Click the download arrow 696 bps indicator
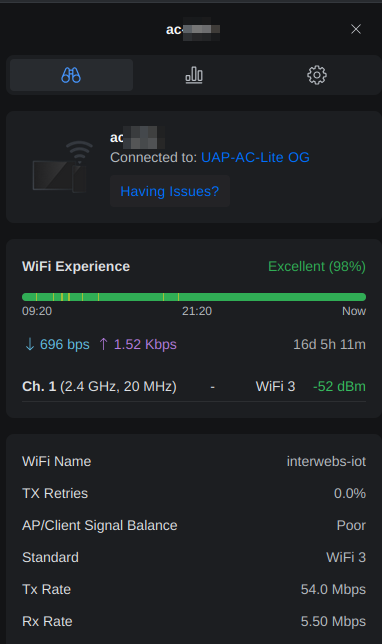This screenshot has height=644, width=382. pyautogui.click(x=57, y=344)
